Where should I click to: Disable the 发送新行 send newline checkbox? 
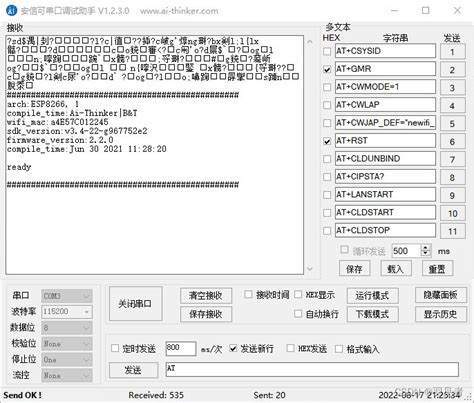tap(233, 348)
